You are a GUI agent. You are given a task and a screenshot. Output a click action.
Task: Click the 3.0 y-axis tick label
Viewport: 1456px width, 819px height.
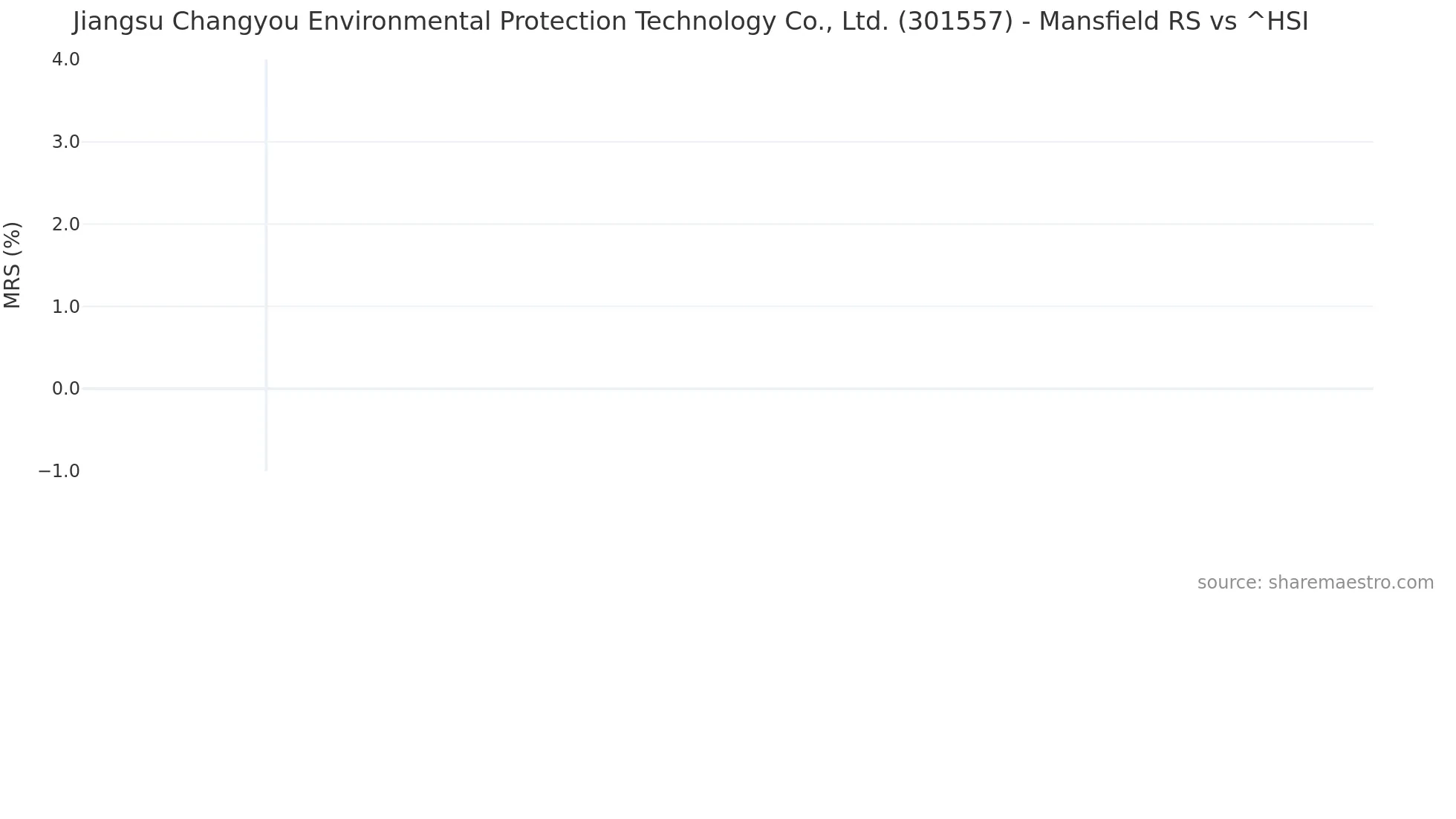[65, 142]
